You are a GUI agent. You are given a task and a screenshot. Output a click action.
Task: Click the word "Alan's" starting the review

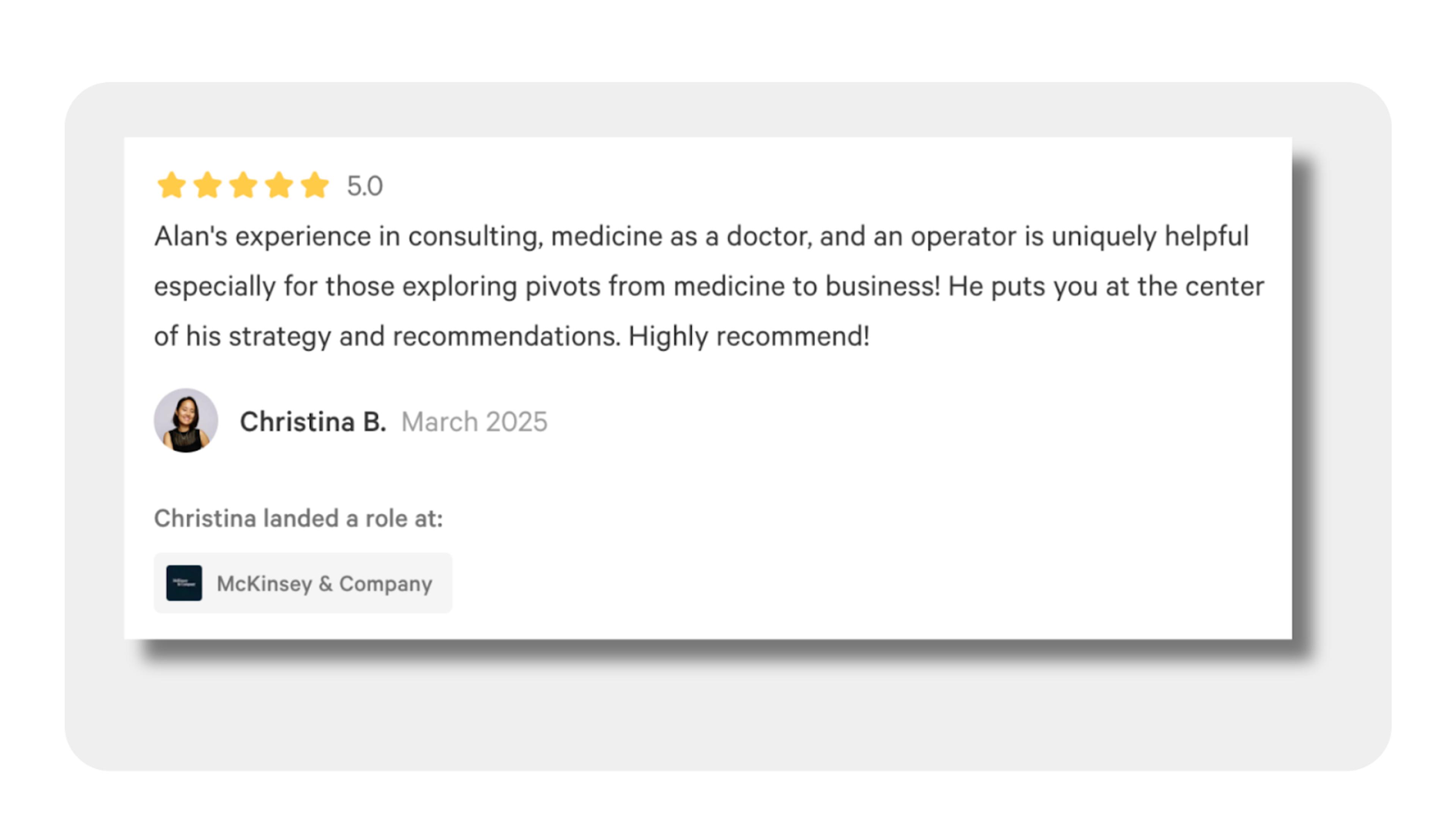(x=190, y=236)
